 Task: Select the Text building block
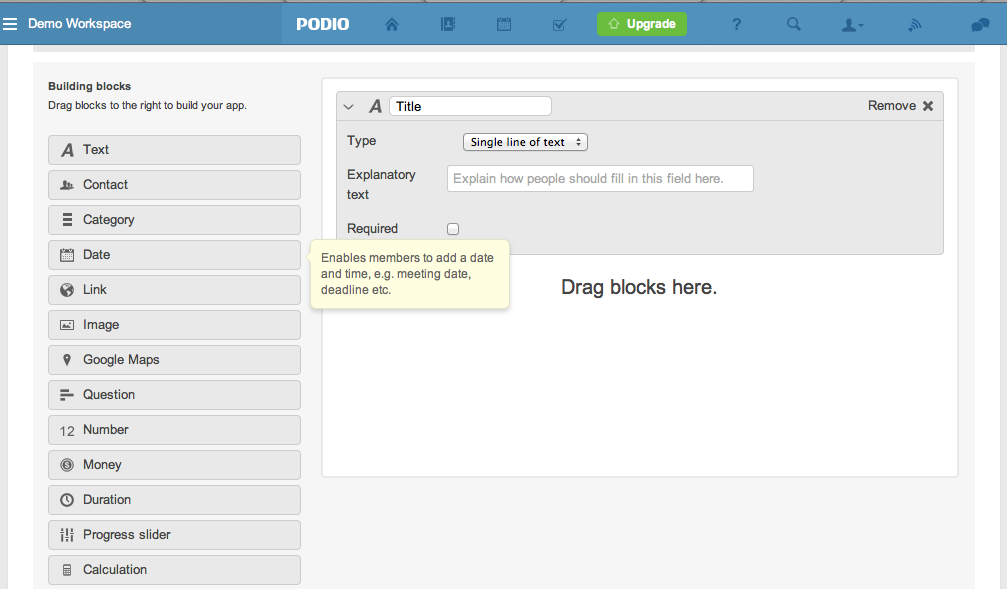pos(174,150)
